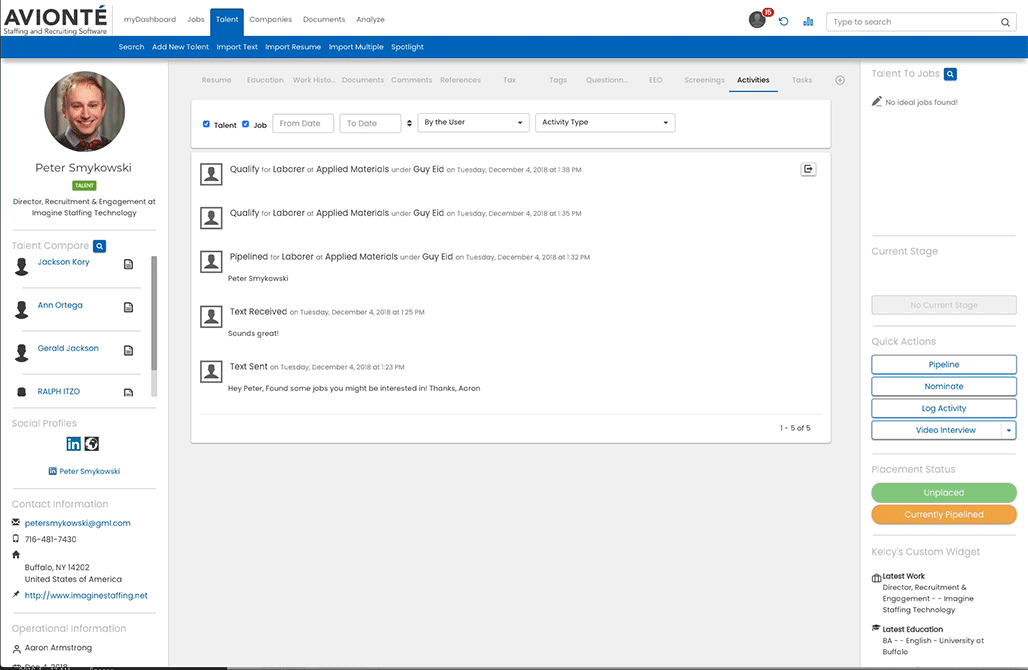
Task: Click the Latest Work briefcase icon
Action: 877,578
